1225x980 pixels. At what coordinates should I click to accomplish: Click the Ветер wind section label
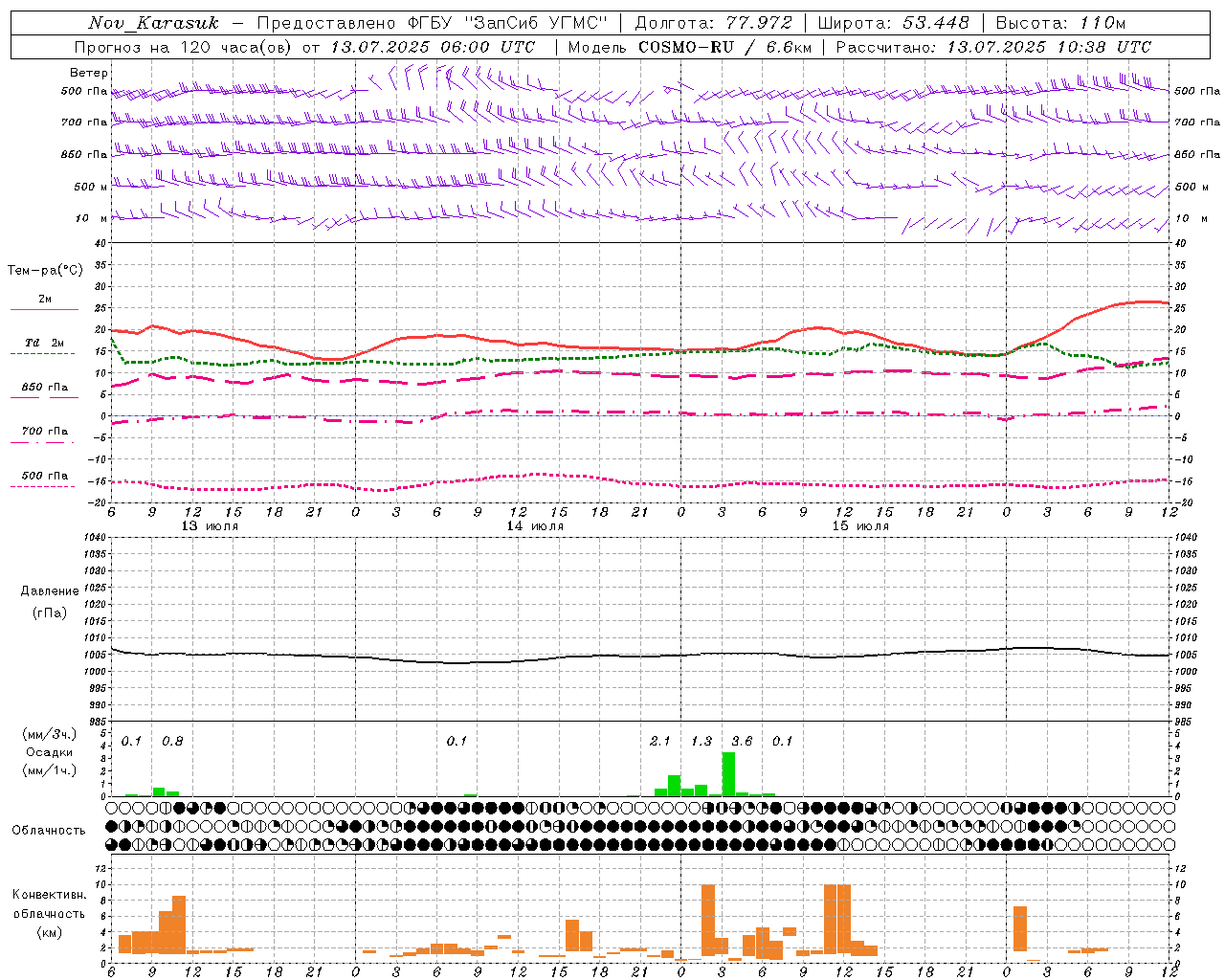tap(89, 73)
